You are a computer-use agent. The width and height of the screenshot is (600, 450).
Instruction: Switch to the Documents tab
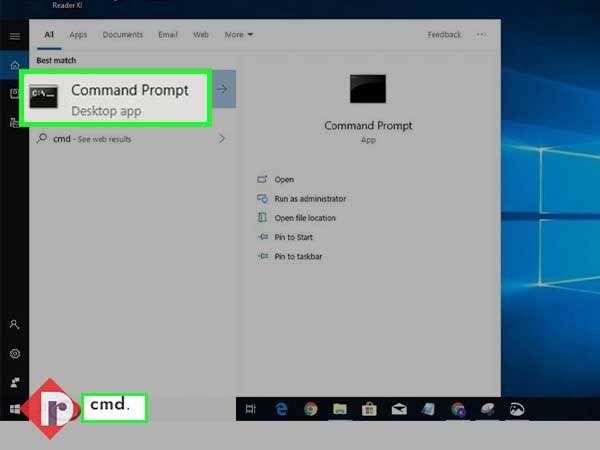[x=122, y=35]
